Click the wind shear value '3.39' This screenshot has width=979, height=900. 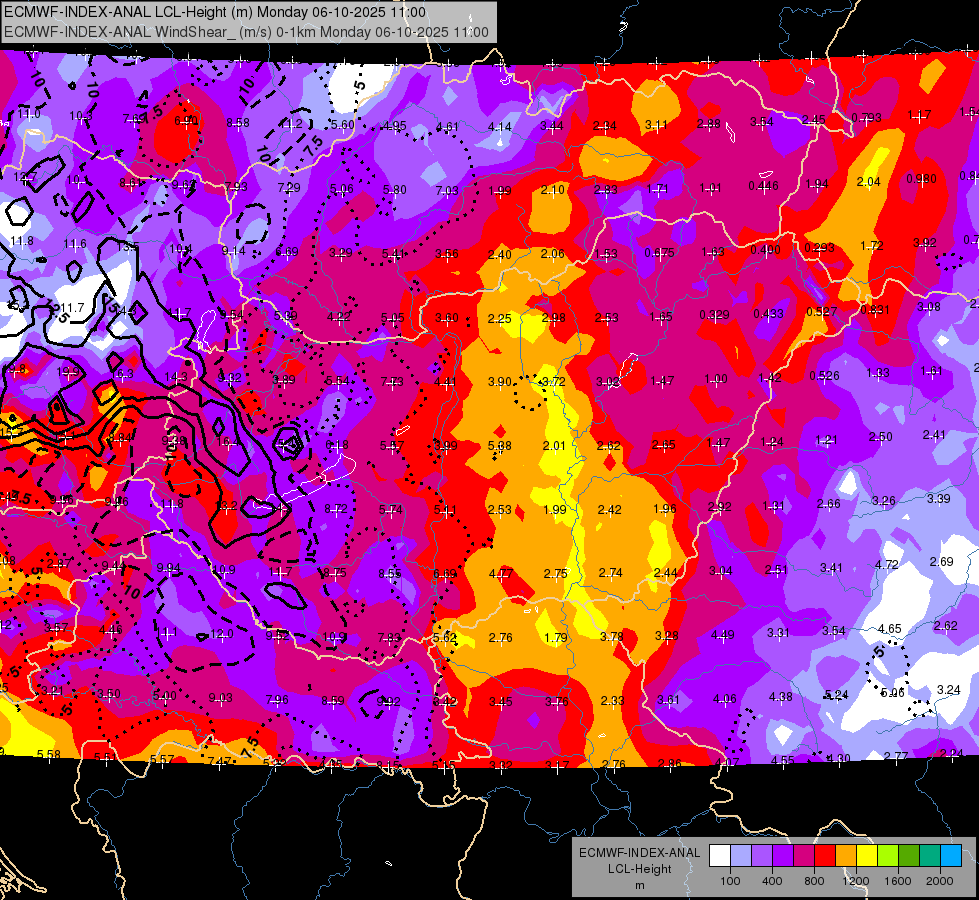[938, 498]
